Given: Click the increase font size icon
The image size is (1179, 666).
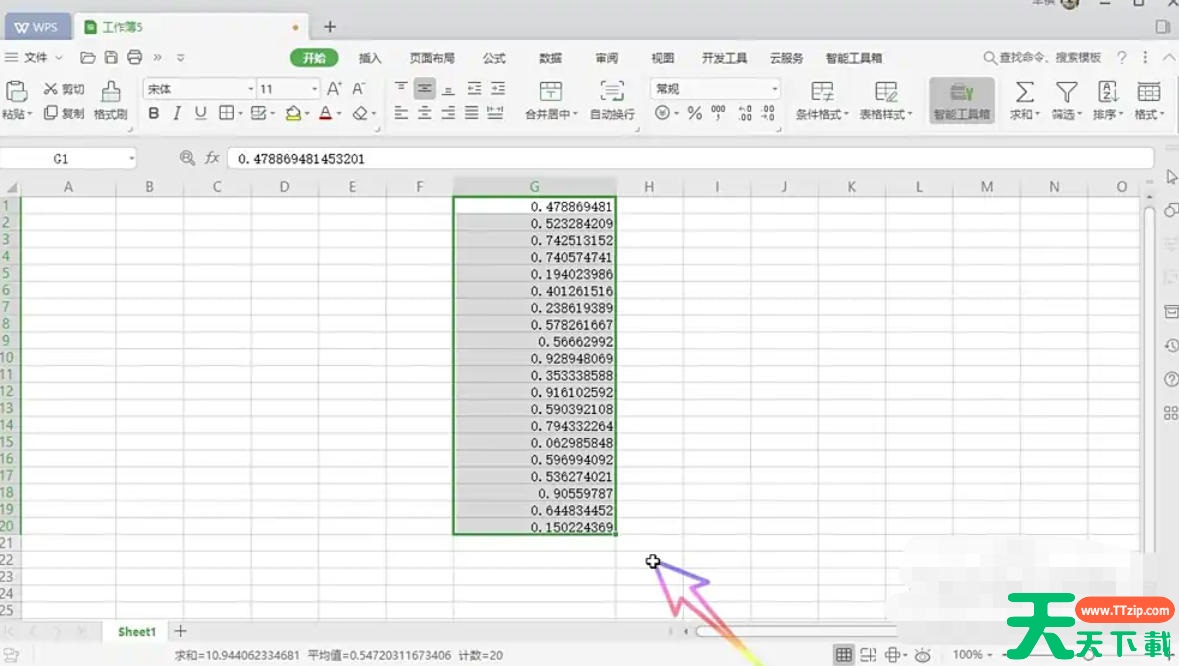Looking at the screenshot, I should (x=333, y=90).
